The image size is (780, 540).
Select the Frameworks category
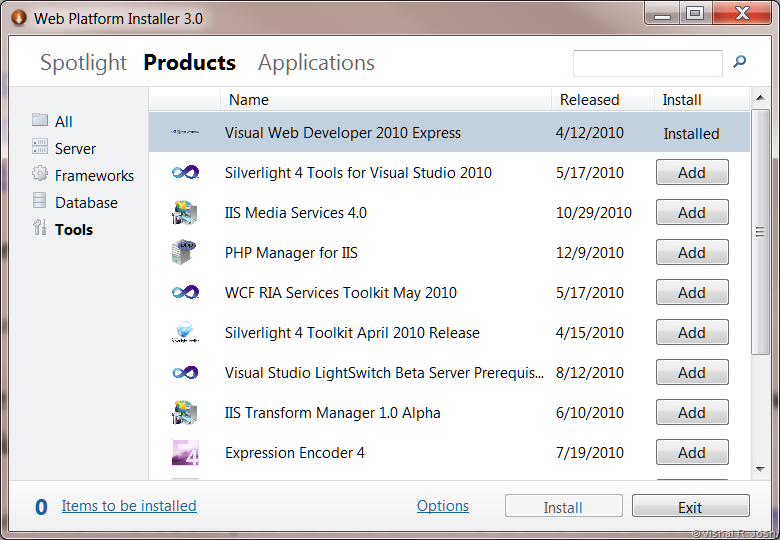tap(94, 175)
